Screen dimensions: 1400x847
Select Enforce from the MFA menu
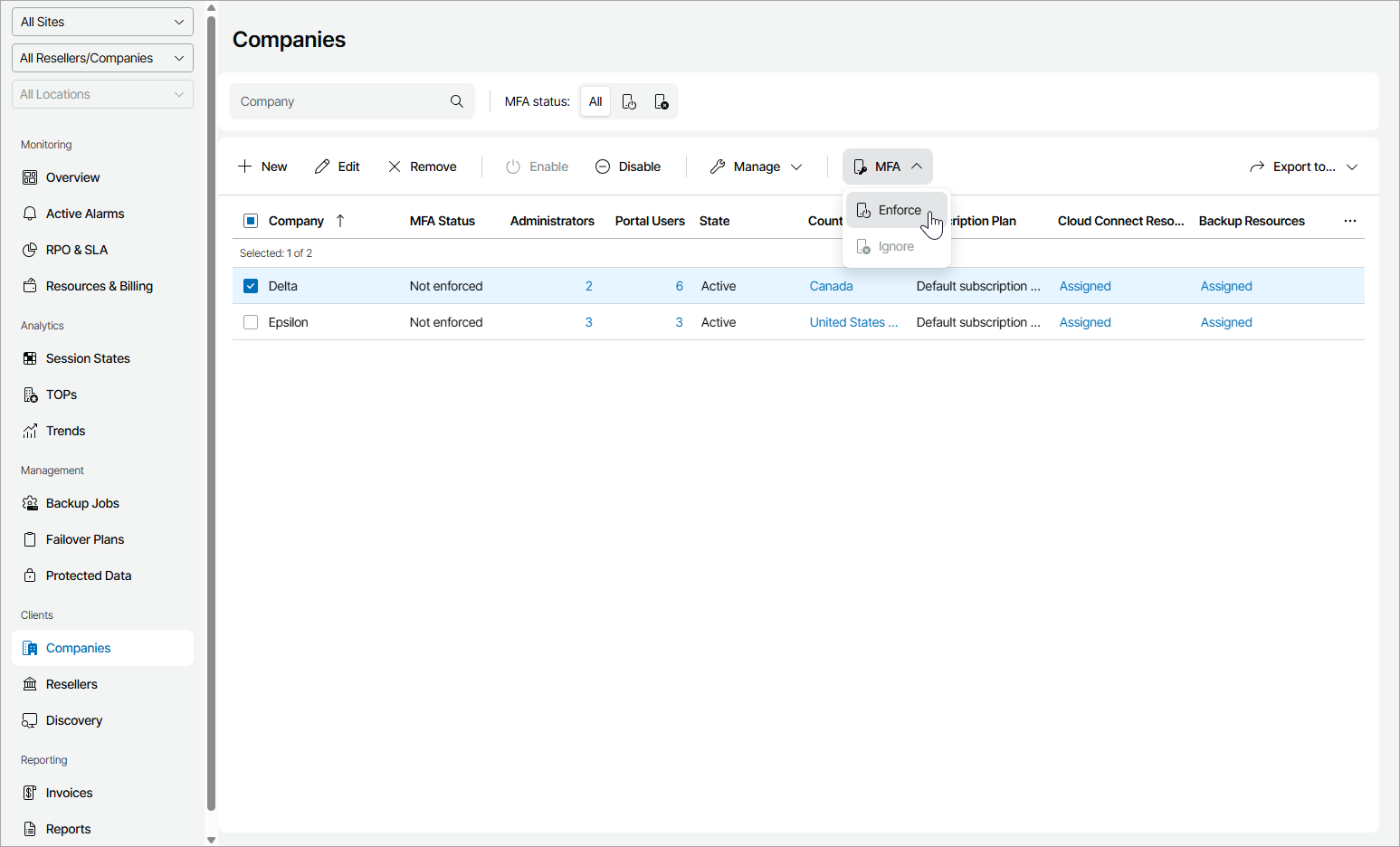pos(898,210)
